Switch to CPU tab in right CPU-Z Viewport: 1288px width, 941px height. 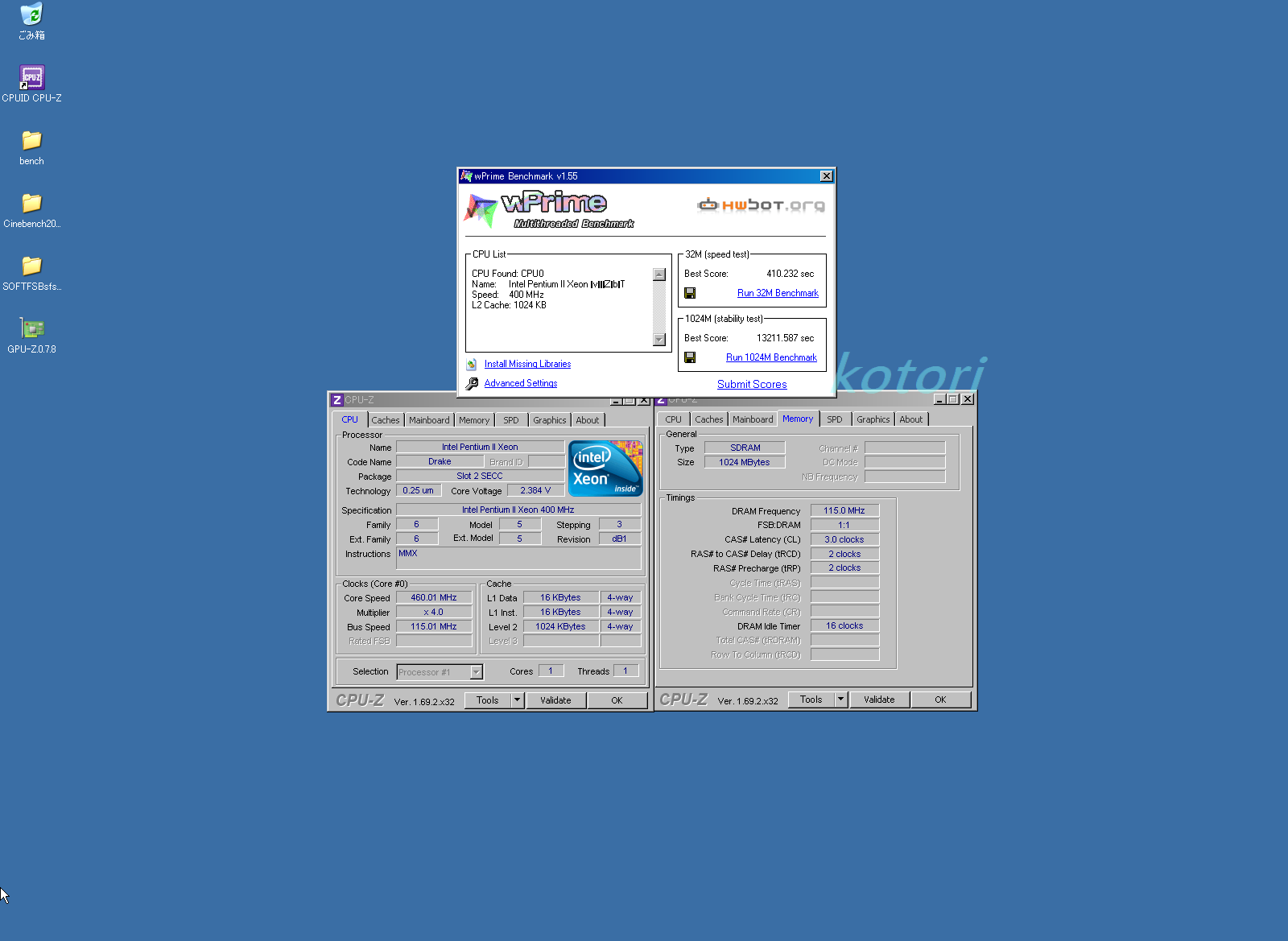pos(674,419)
